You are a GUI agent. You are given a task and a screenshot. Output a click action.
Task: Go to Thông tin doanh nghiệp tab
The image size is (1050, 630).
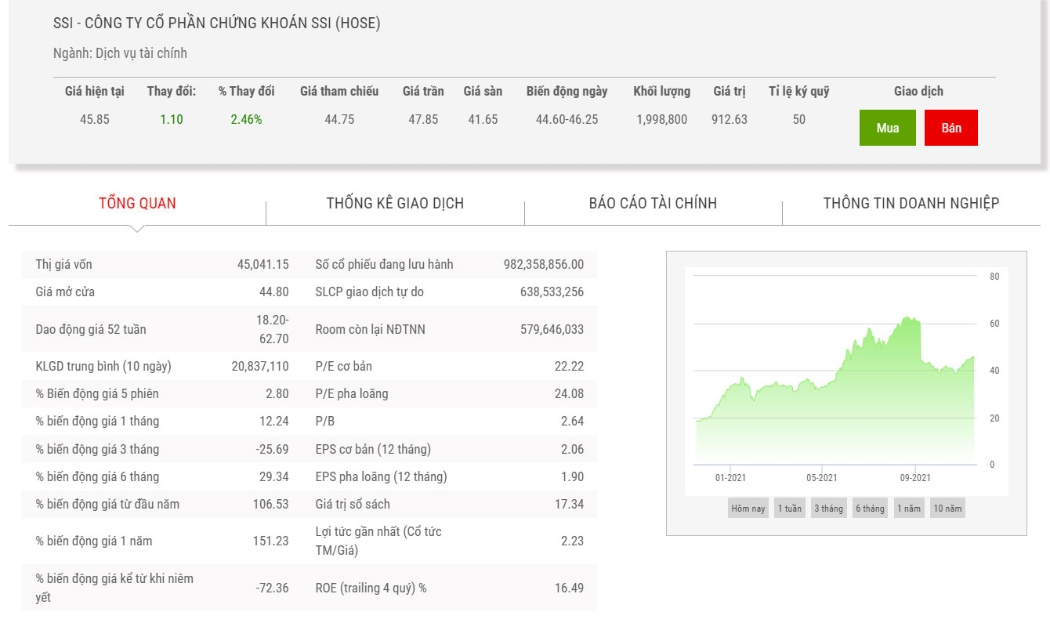(x=911, y=204)
